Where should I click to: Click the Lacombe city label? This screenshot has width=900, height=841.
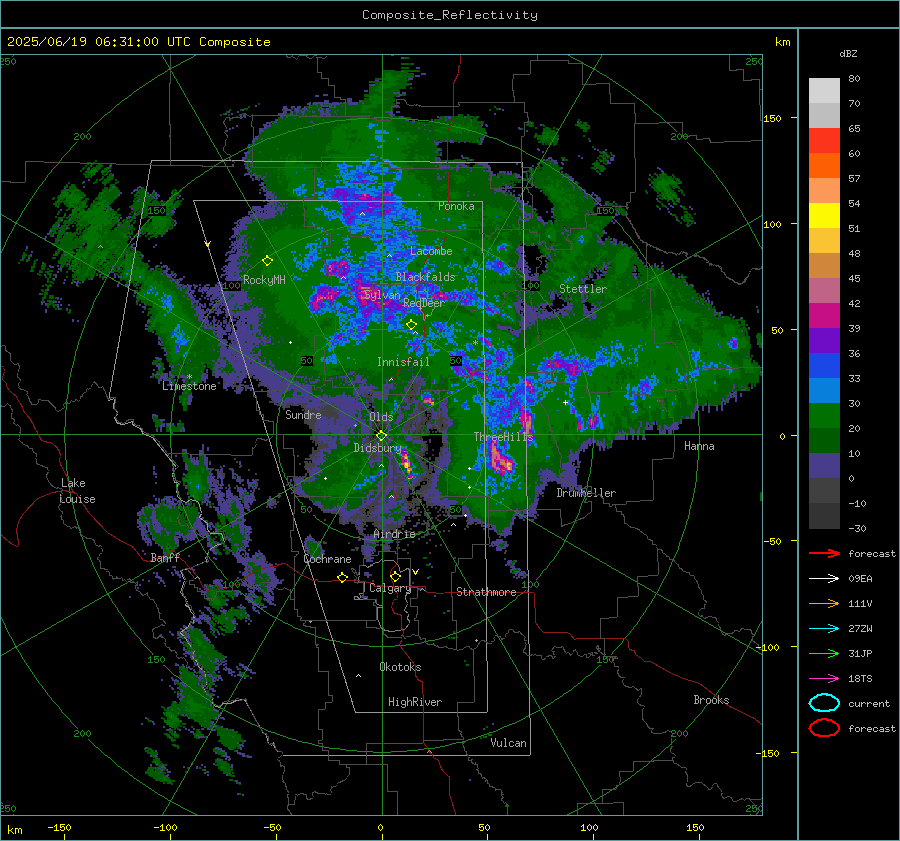[x=431, y=251]
